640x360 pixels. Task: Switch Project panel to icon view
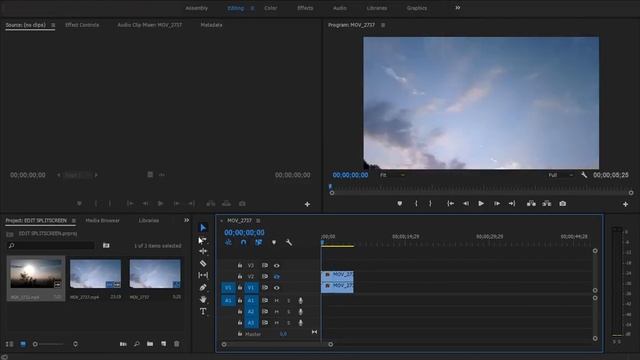(x=23, y=344)
